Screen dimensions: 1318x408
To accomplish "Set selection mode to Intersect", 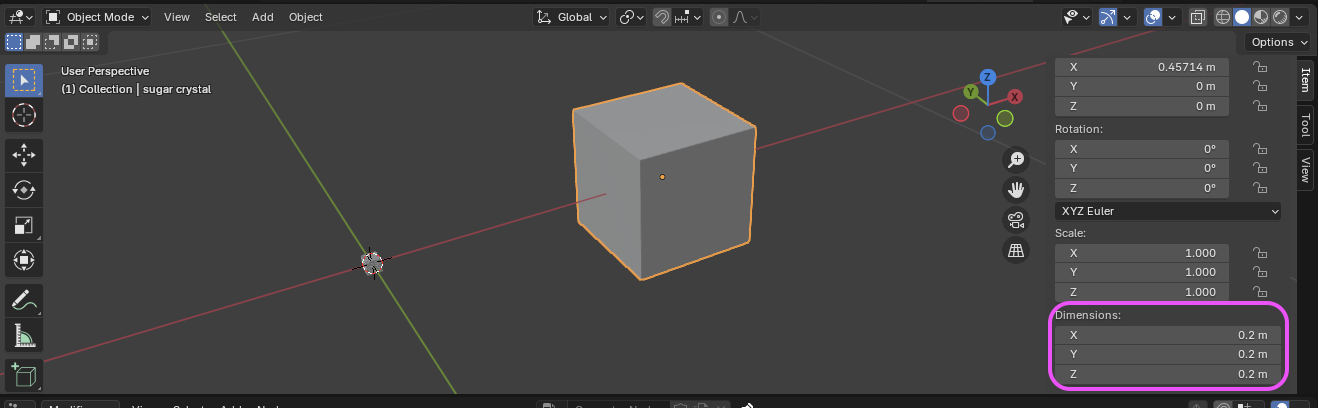I will (89, 42).
